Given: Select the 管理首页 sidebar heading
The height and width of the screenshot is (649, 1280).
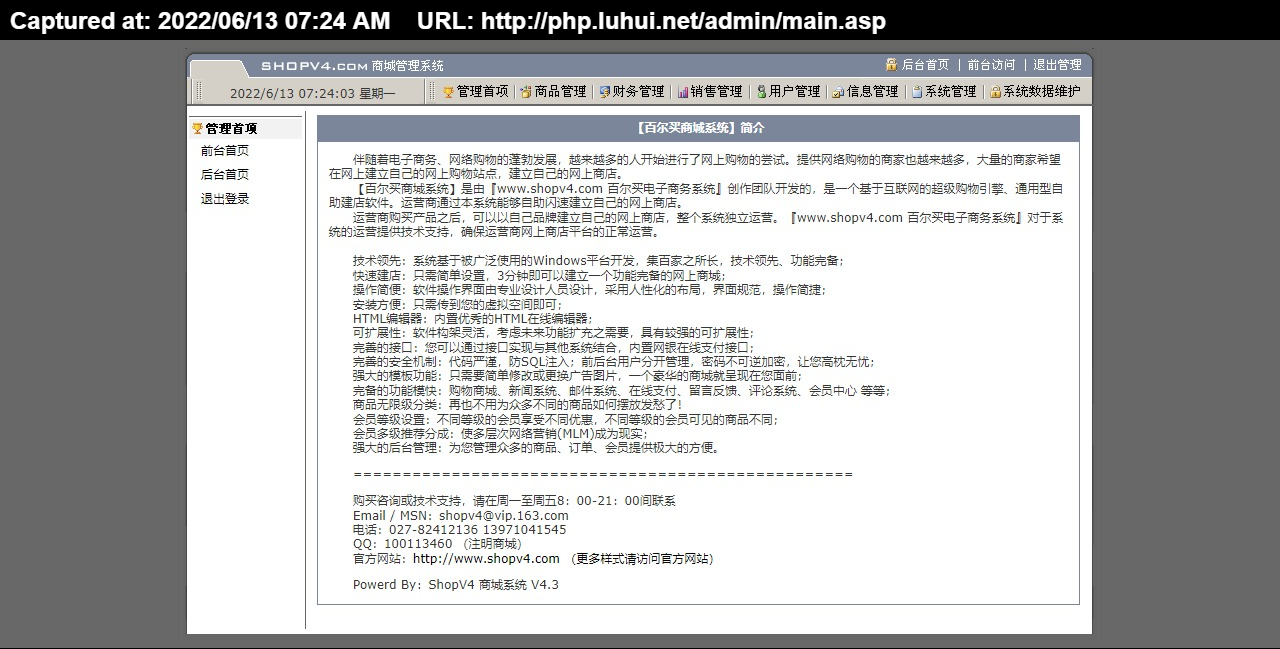Looking at the screenshot, I should (231, 129).
